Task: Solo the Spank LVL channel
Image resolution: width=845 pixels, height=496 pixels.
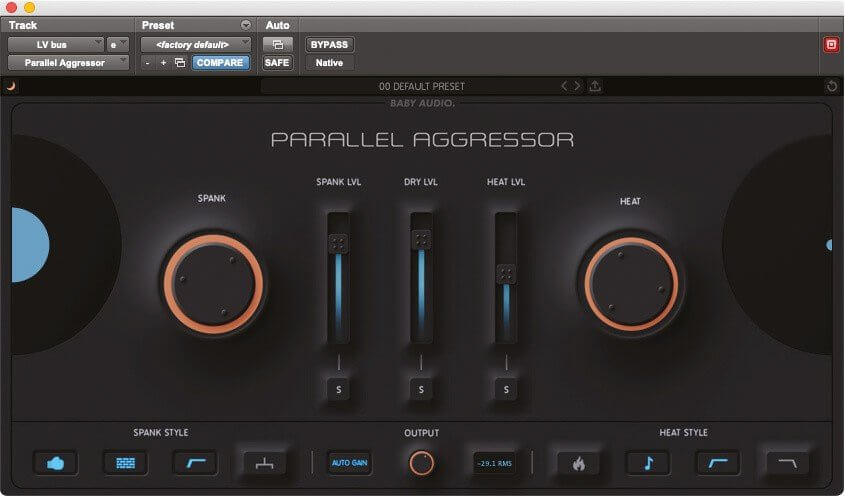Action: tap(338, 389)
